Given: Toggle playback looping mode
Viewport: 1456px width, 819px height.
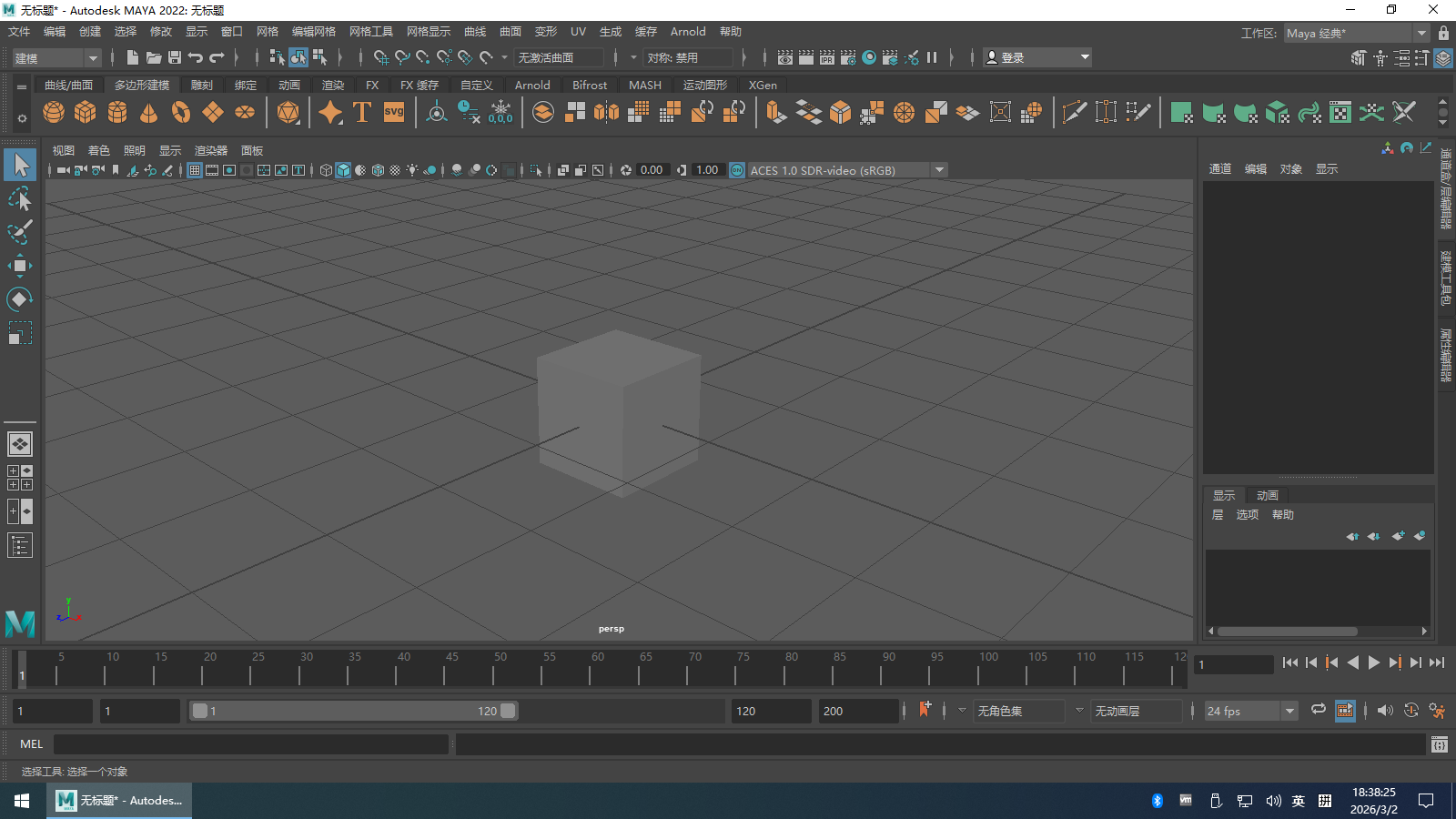Looking at the screenshot, I should tap(1318, 711).
